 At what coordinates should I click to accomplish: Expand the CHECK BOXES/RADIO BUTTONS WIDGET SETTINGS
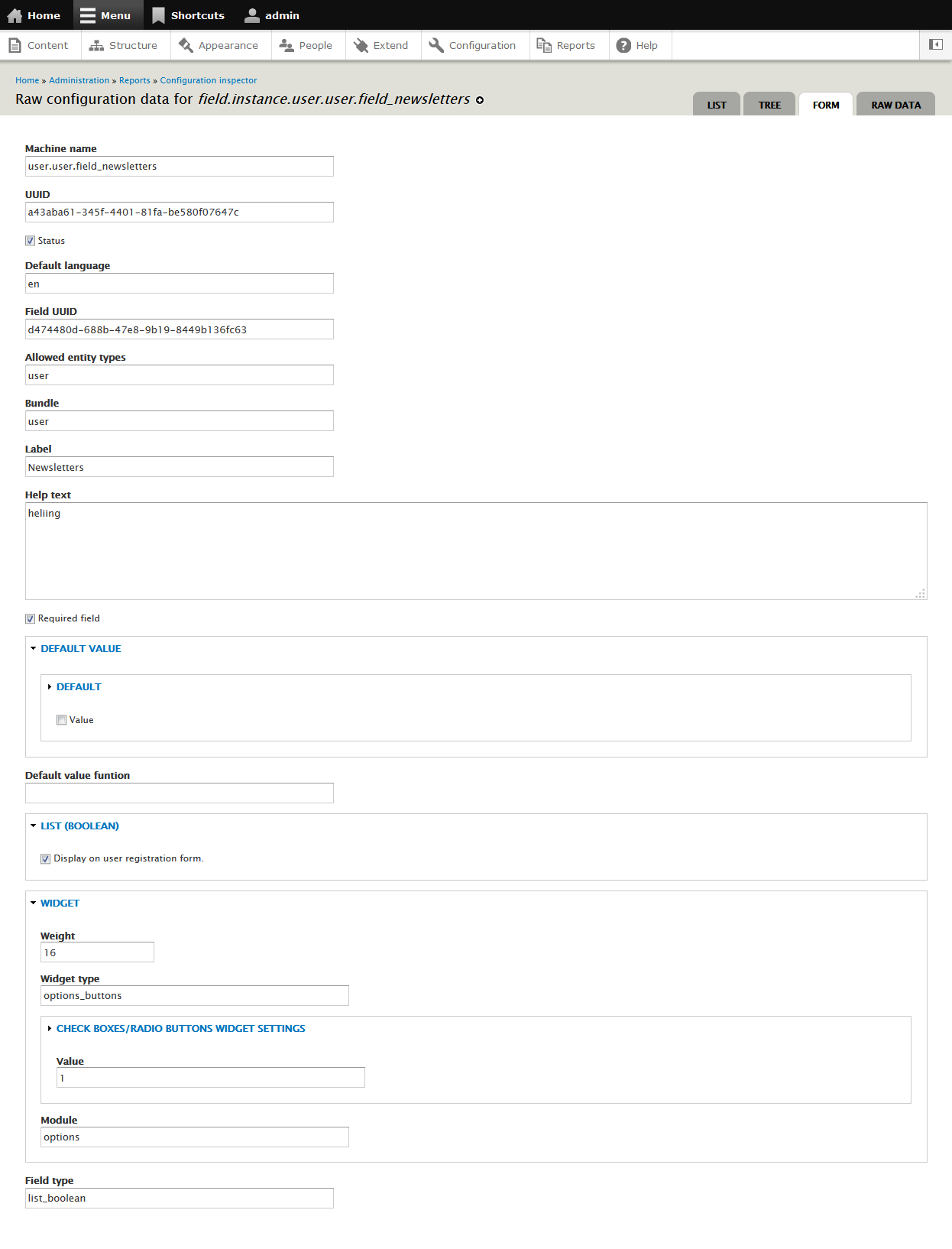pos(180,1028)
